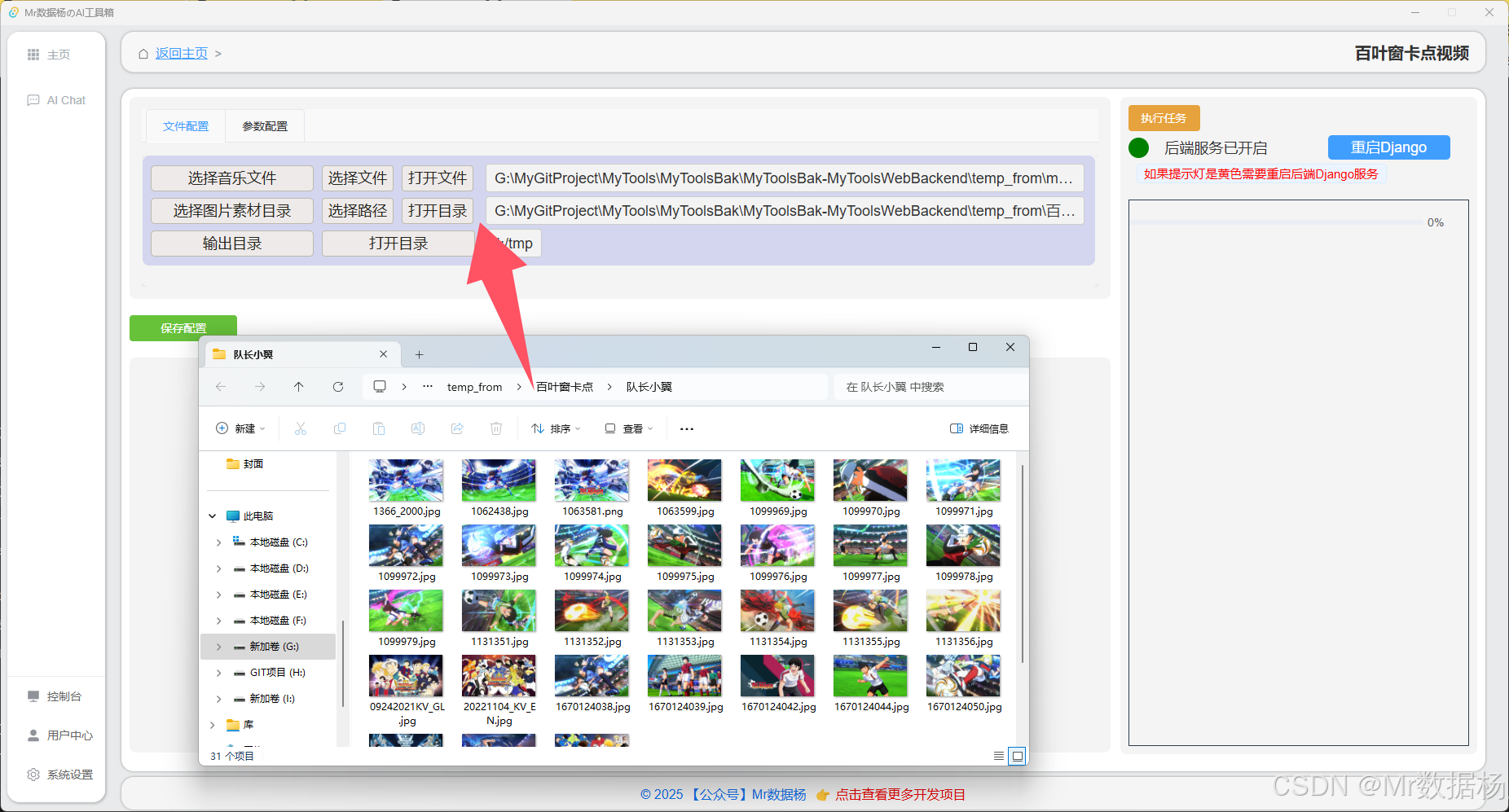Image resolution: width=1509 pixels, height=812 pixels.
Task: Click the green backend status indicator light
Action: (x=1138, y=147)
